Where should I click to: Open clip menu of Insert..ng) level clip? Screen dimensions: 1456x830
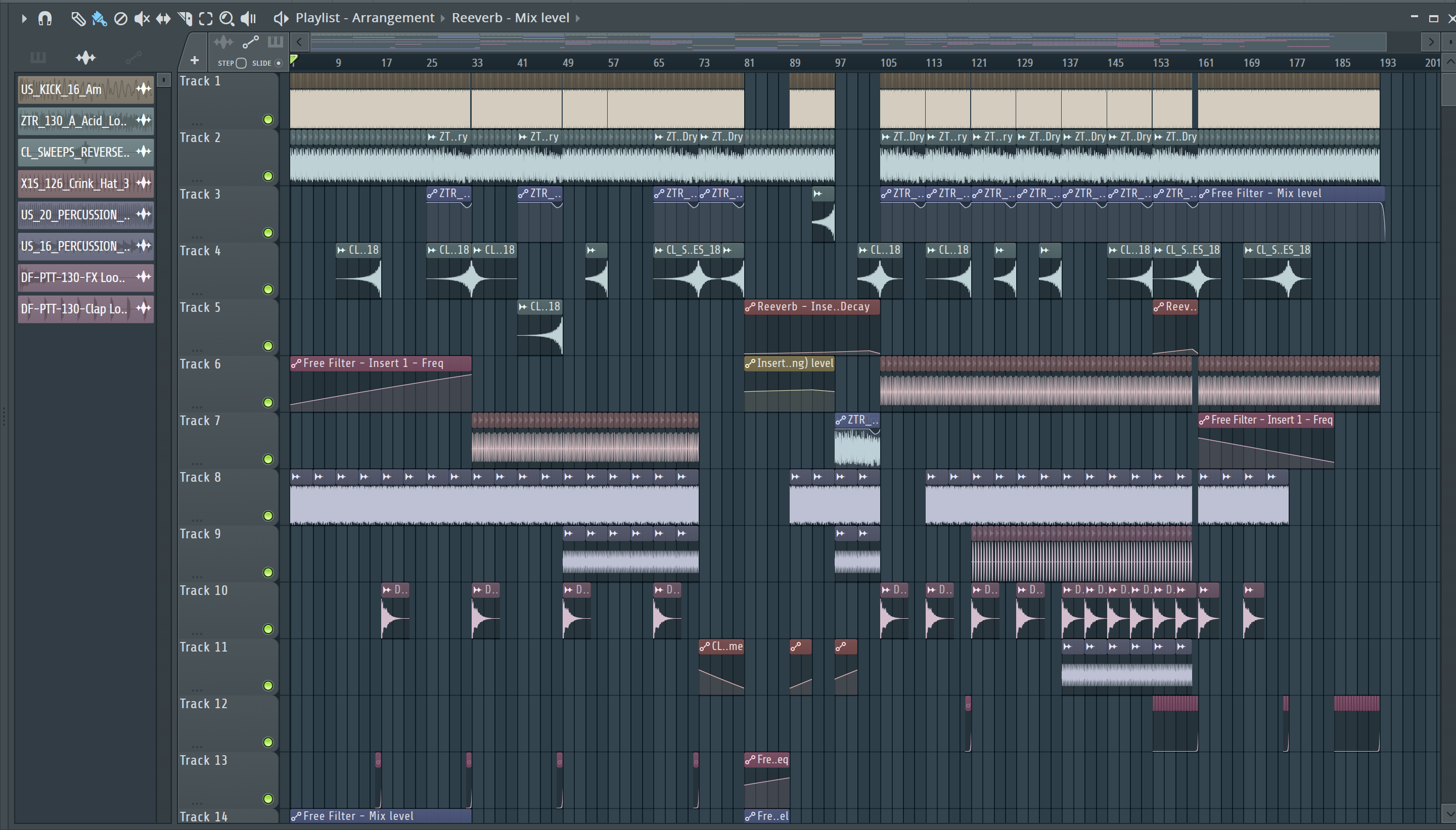coord(750,363)
